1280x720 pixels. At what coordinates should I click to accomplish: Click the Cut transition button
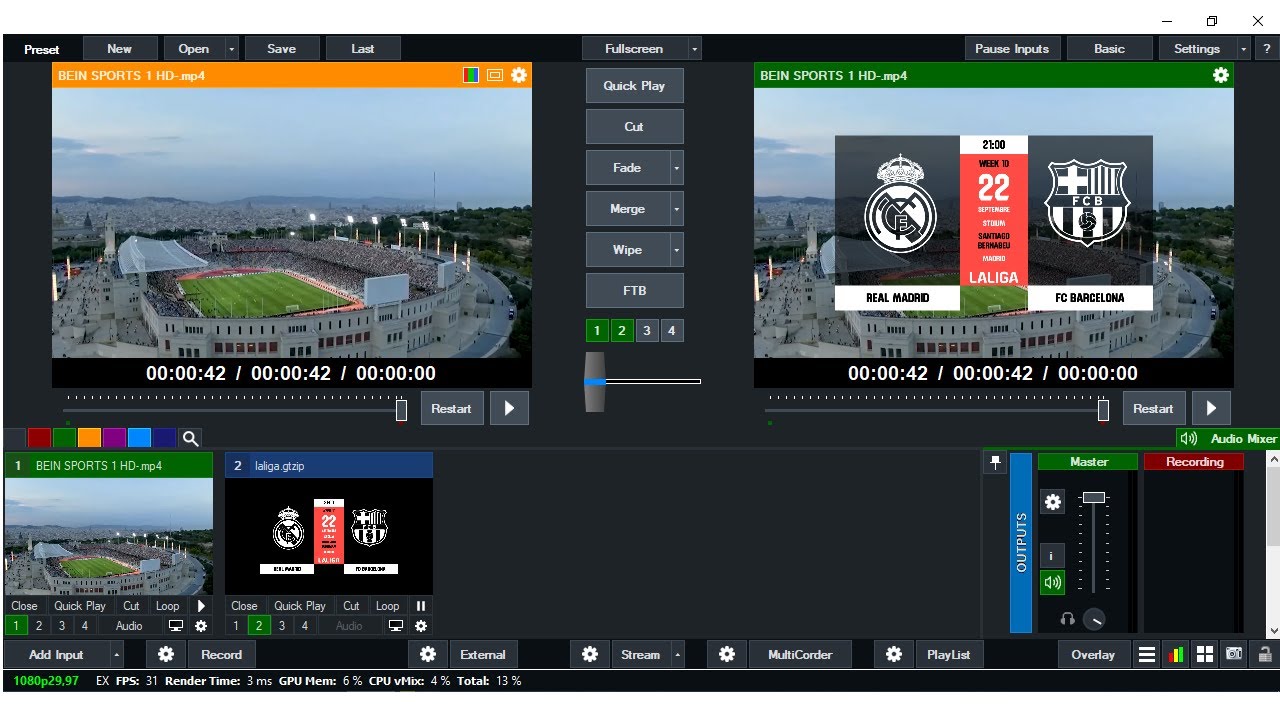click(x=634, y=127)
